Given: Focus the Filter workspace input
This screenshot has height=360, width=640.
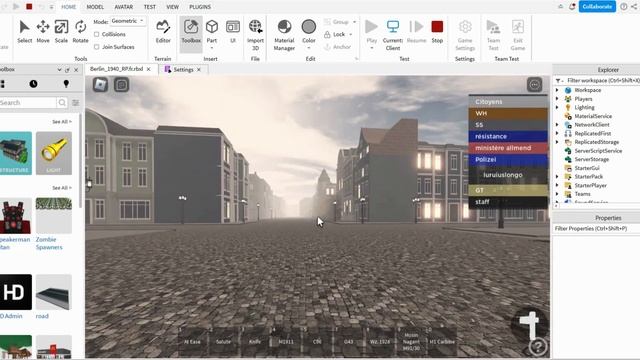Looking at the screenshot, I should pos(602,80).
